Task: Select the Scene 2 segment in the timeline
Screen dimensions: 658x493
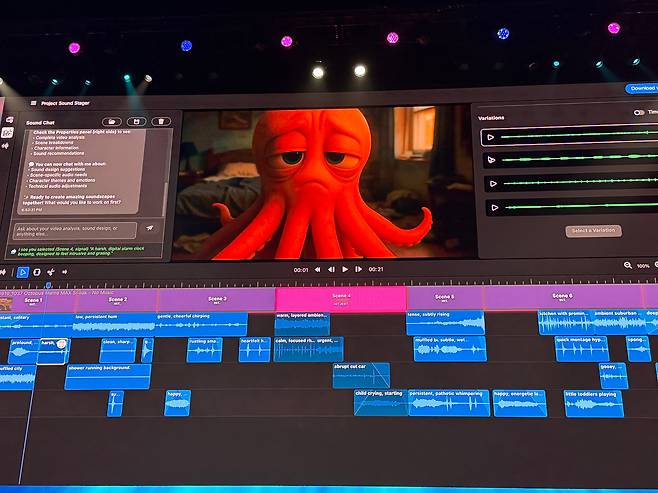Action: (x=118, y=300)
